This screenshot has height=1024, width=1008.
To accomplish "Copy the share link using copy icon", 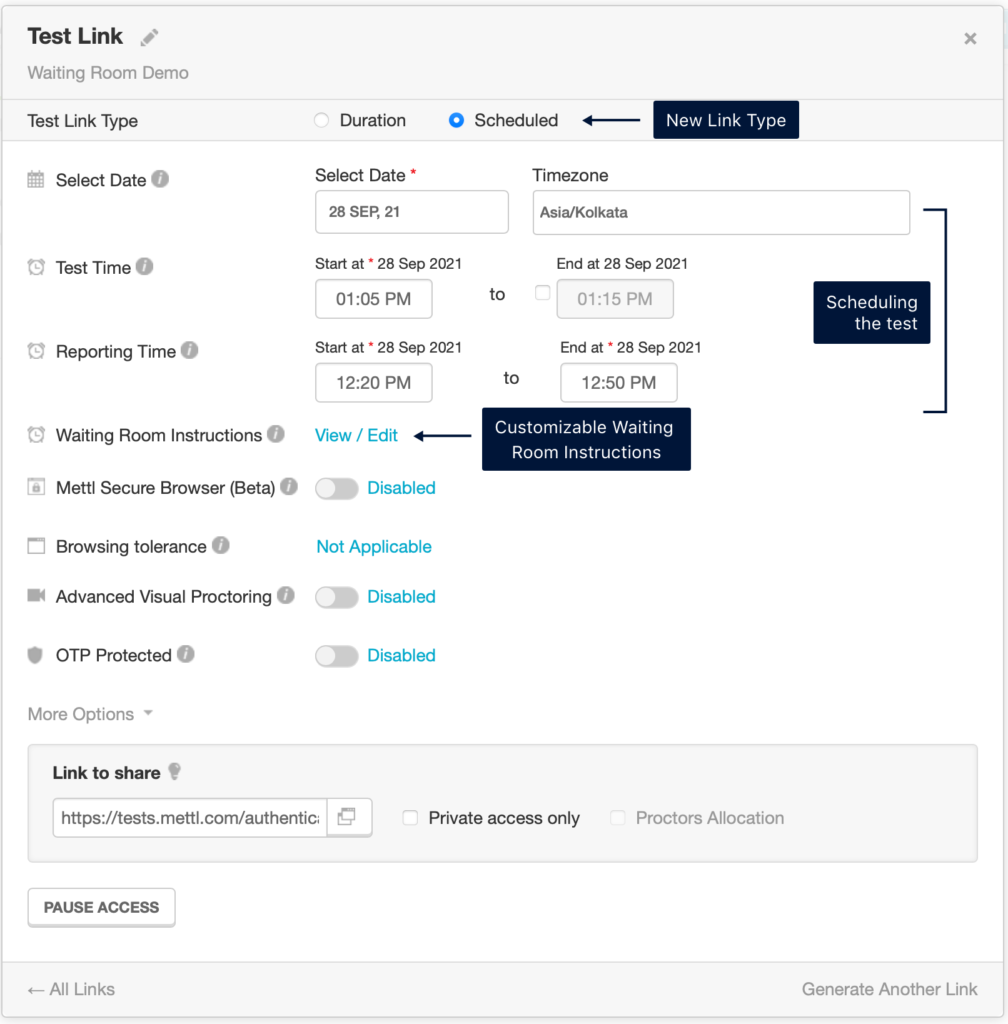I will point(348,817).
